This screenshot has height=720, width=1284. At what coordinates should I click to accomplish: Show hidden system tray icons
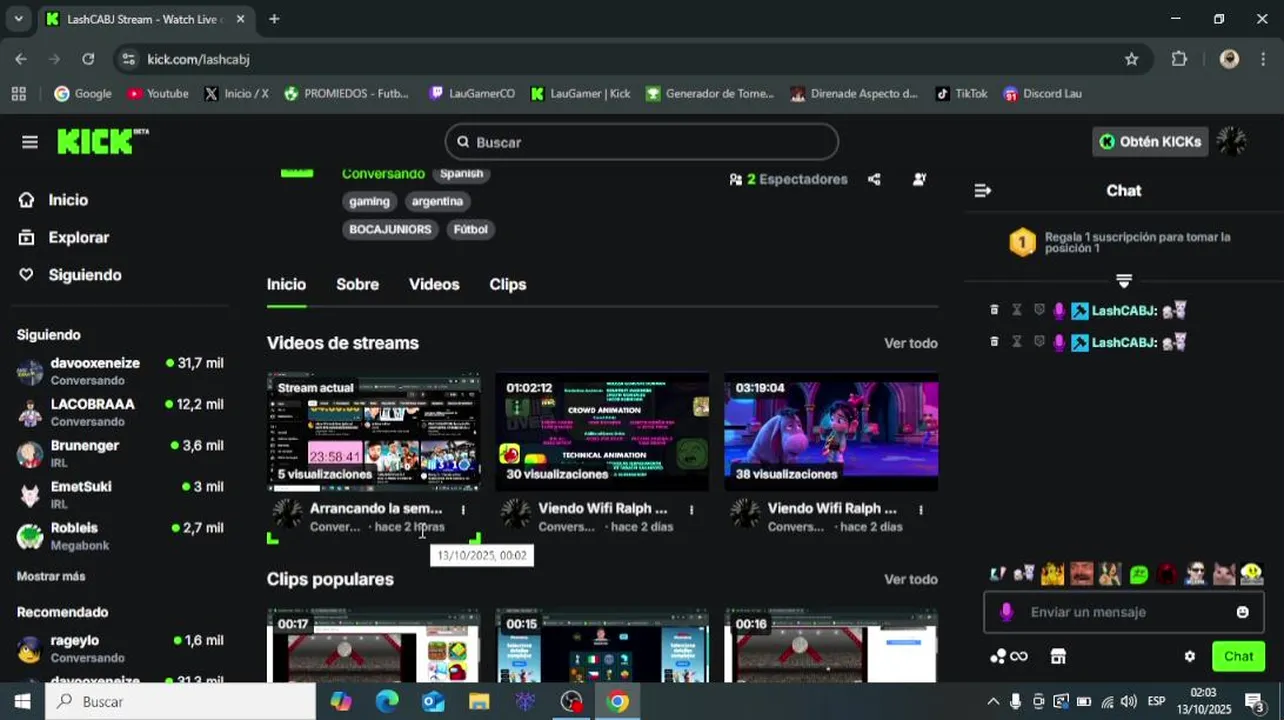click(992, 702)
